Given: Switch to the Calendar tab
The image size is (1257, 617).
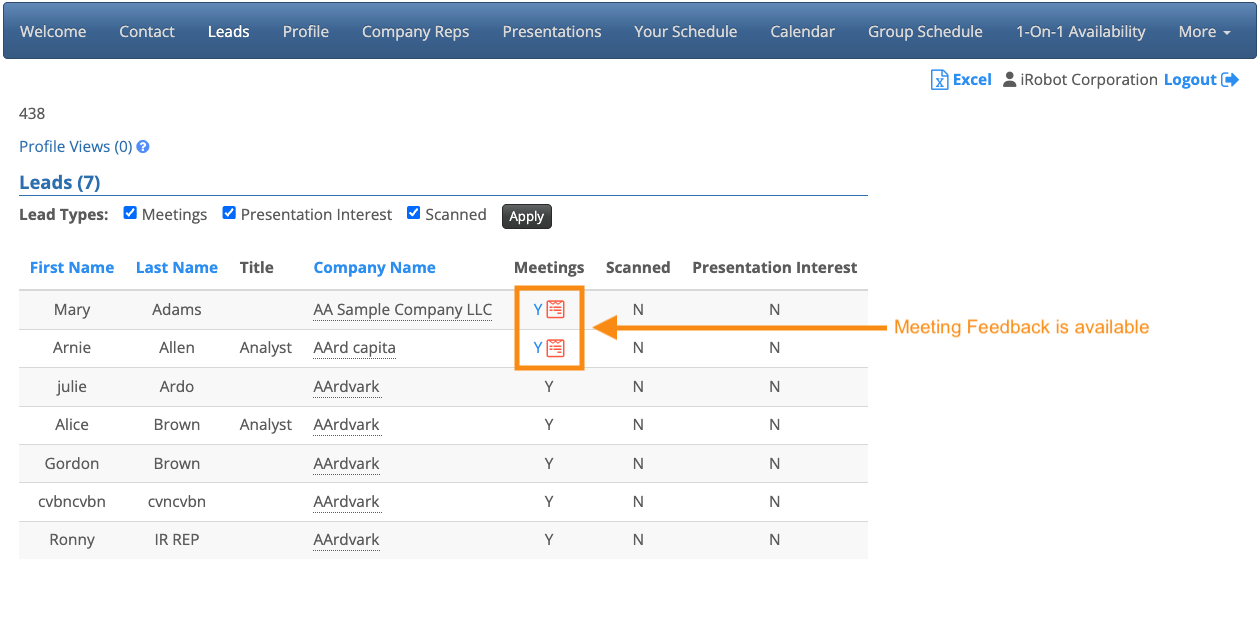Looking at the screenshot, I should tap(802, 32).
